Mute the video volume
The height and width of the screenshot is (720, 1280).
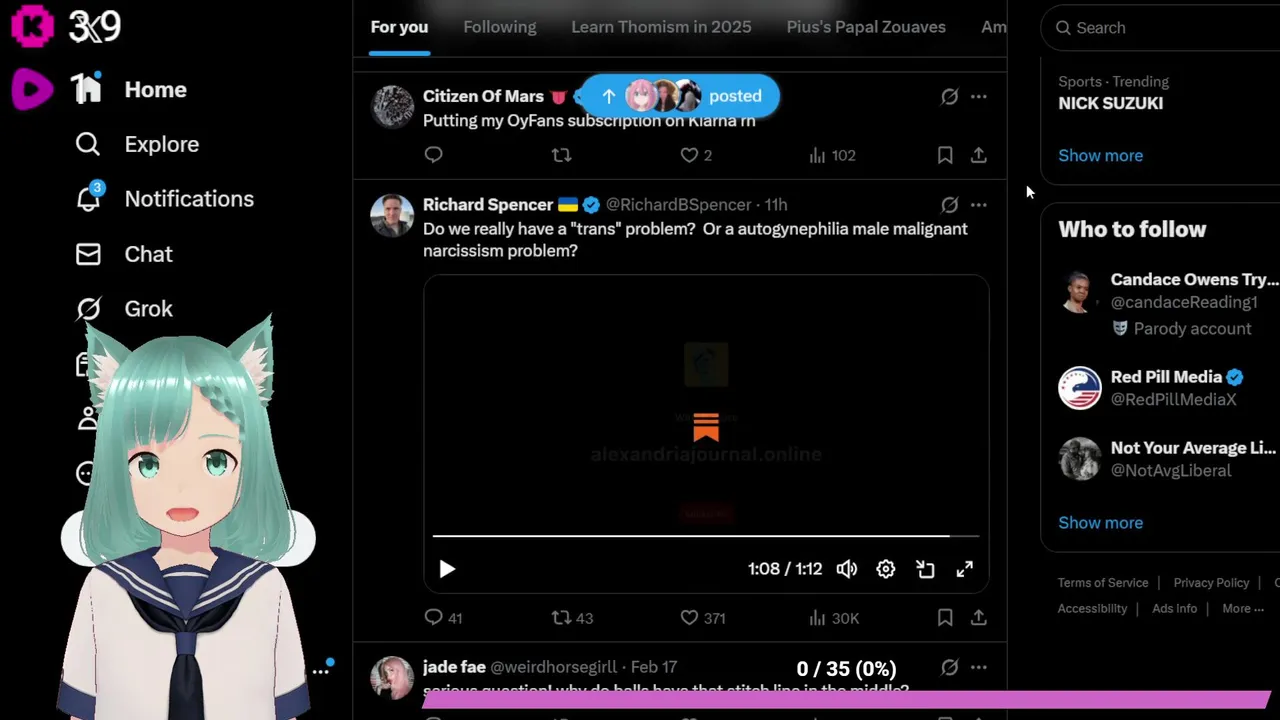point(847,569)
